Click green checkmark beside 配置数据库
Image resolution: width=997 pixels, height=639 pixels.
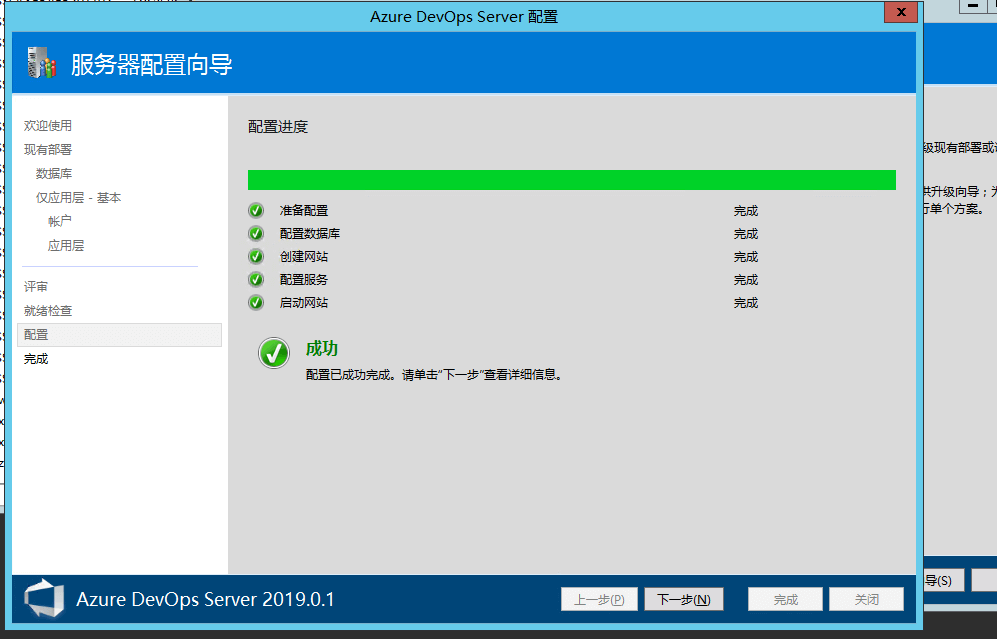tap(256, 234)
